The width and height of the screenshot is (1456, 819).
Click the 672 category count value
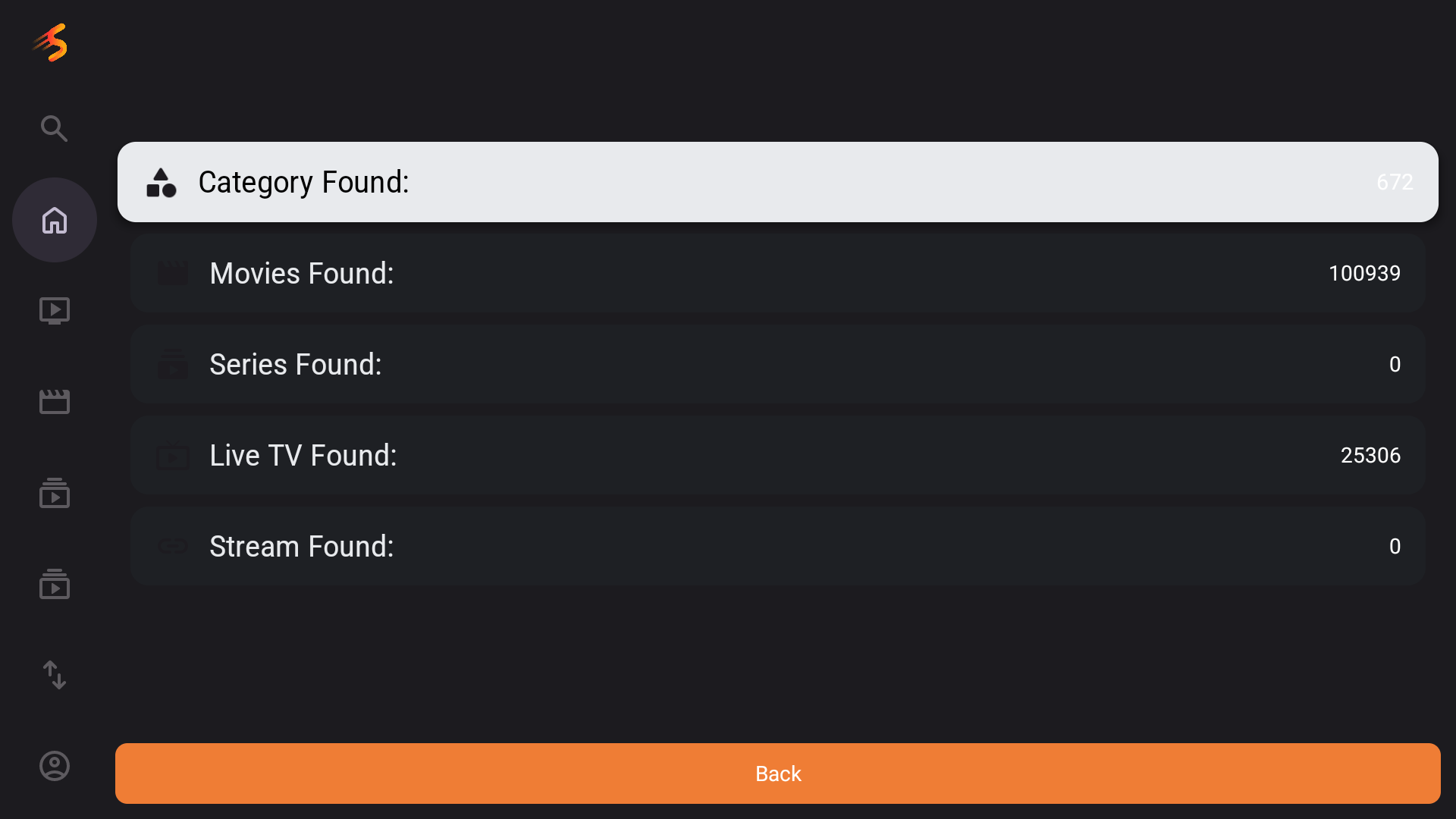(1395, 182)
